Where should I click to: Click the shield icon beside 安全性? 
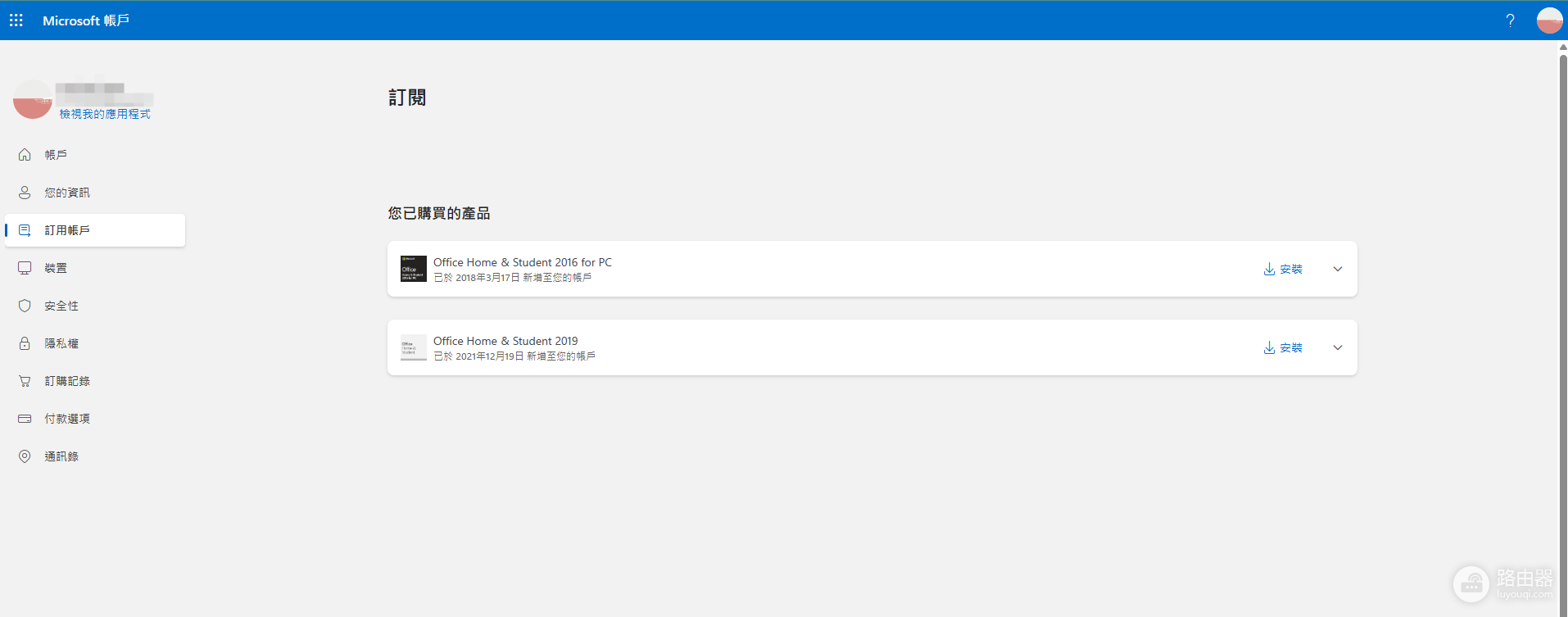click(x=25, y=306)
